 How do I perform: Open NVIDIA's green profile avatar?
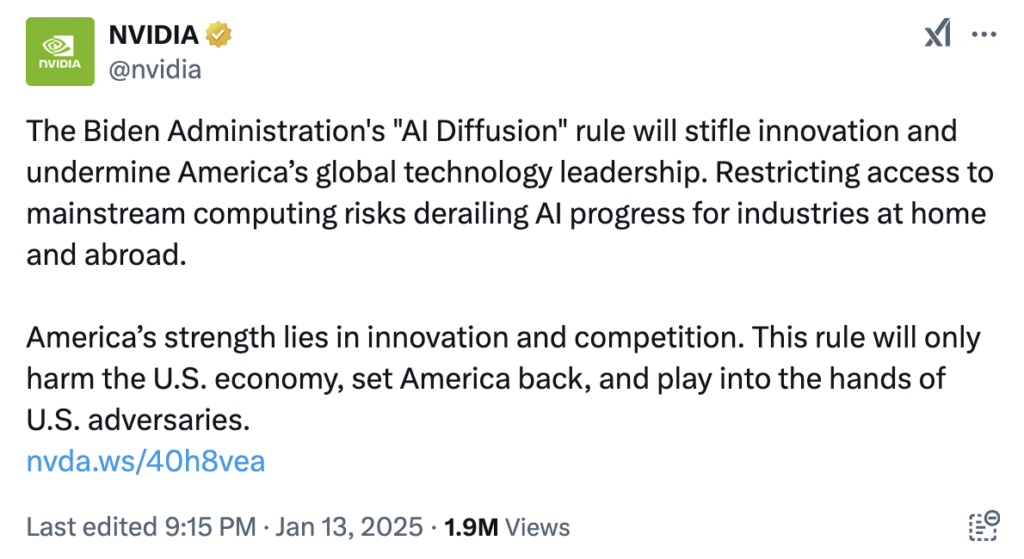[x=59, y=51]
